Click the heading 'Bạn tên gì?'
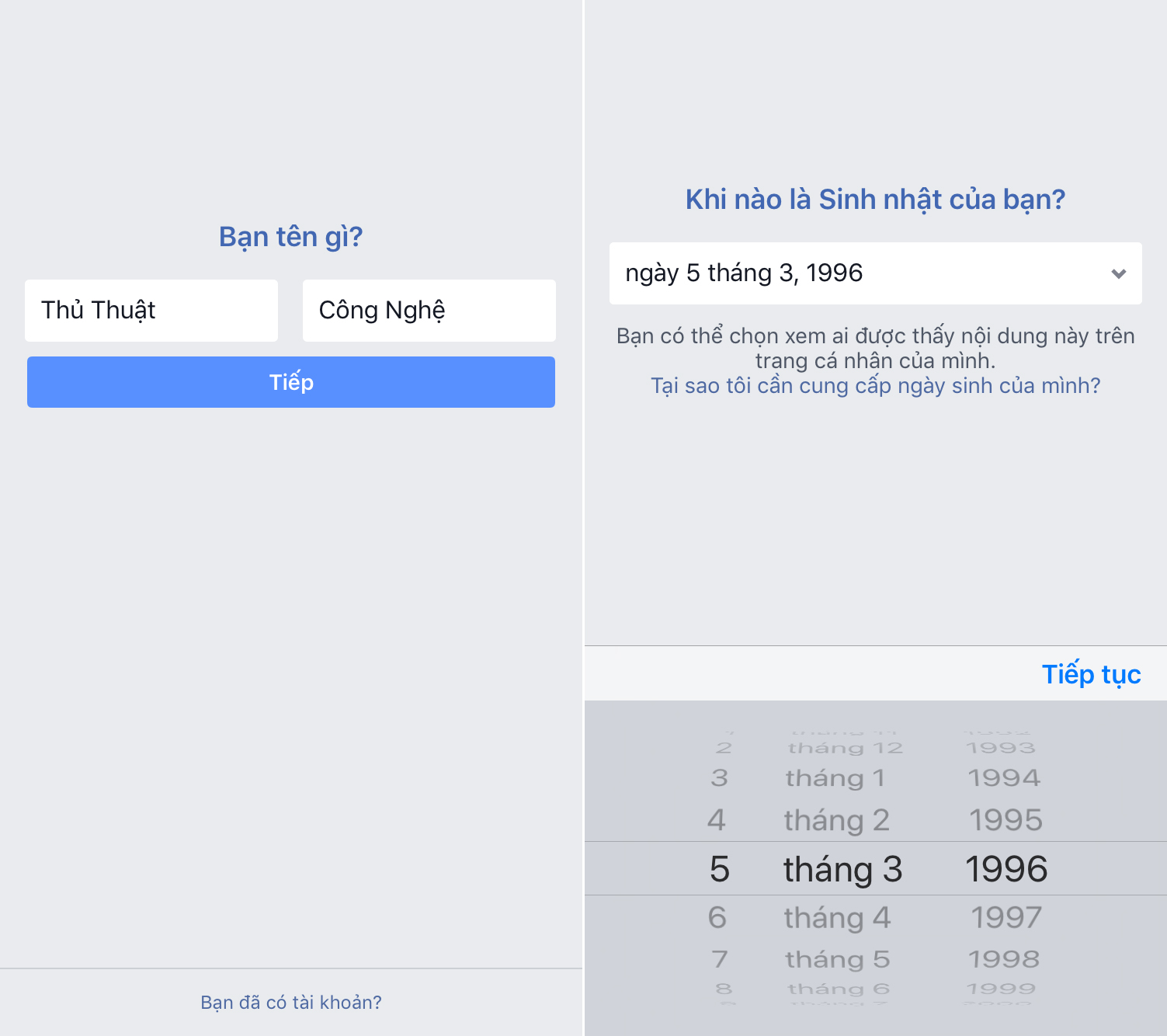This screenshot has height=1036, width=1167. (x=290, y=236)
